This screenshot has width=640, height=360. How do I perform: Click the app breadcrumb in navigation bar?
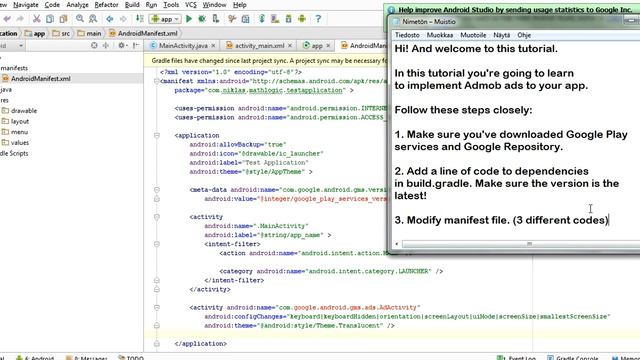click(x=35, y=33)
